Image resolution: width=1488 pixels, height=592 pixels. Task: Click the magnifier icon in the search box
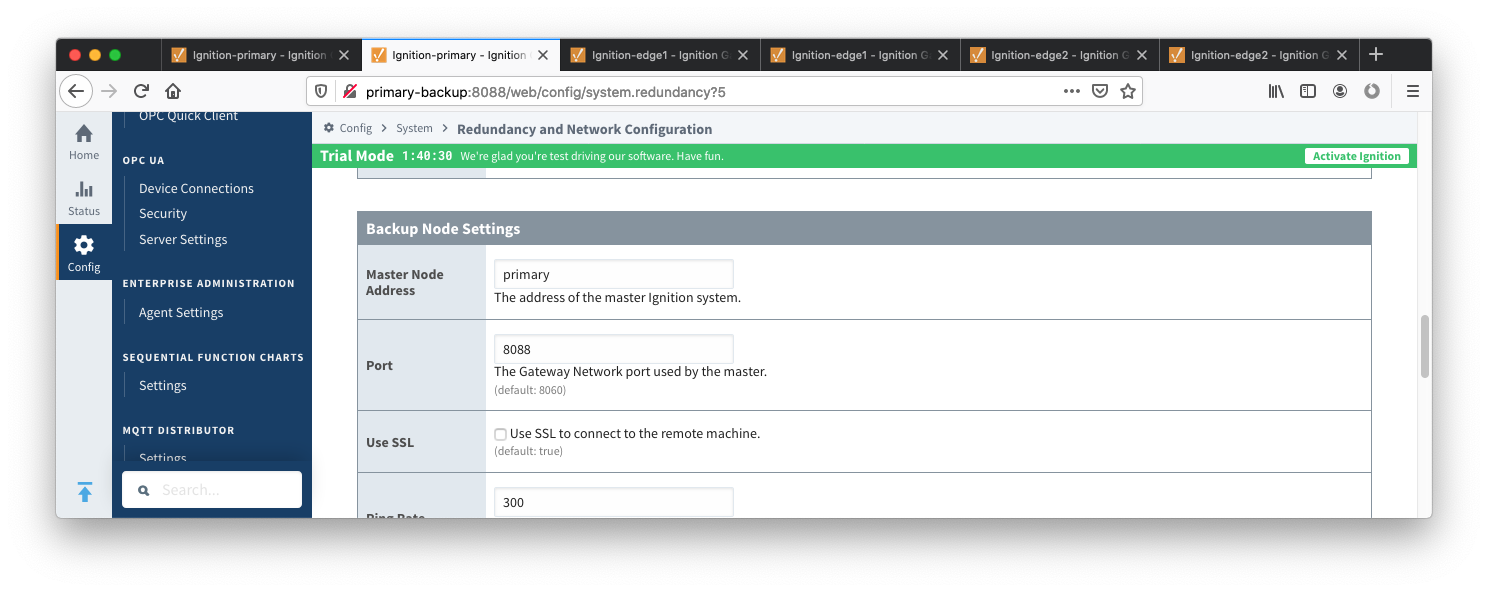pyautogui.click(x=144, y=490)
